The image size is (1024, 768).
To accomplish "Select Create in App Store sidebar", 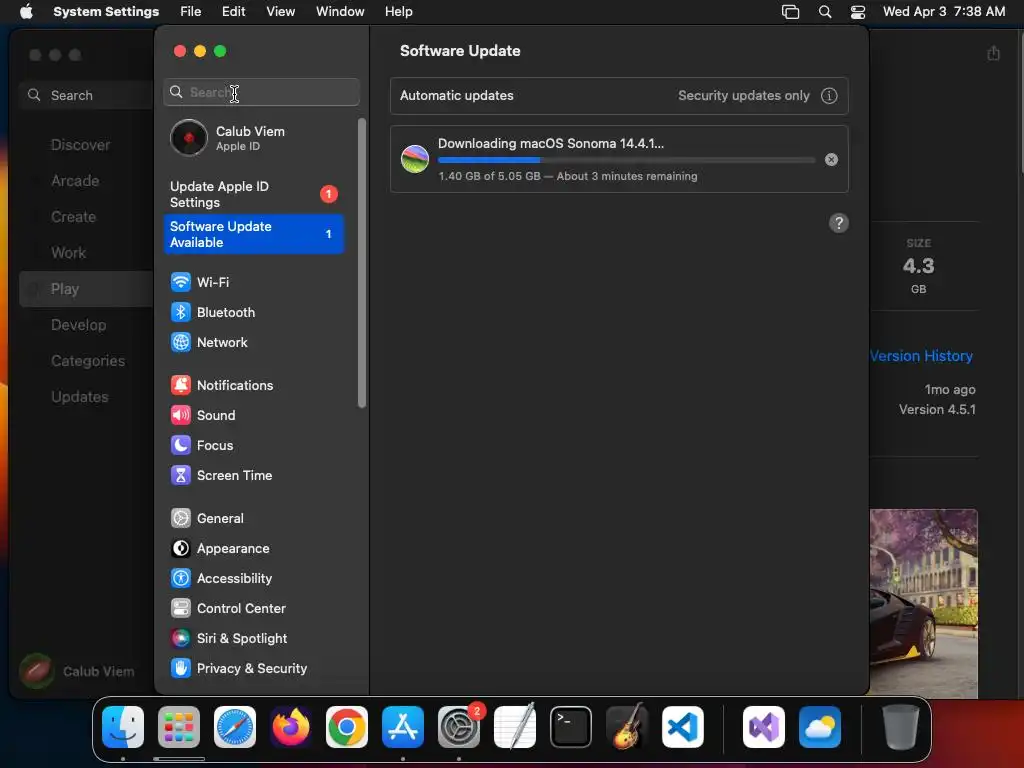I will pos(74,217).
